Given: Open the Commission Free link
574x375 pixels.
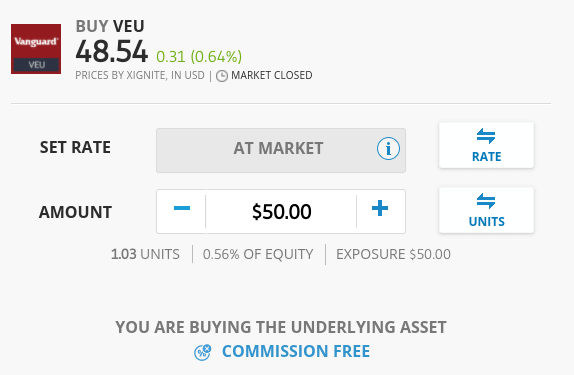Looking at the screenshot, I should point(296,351).
